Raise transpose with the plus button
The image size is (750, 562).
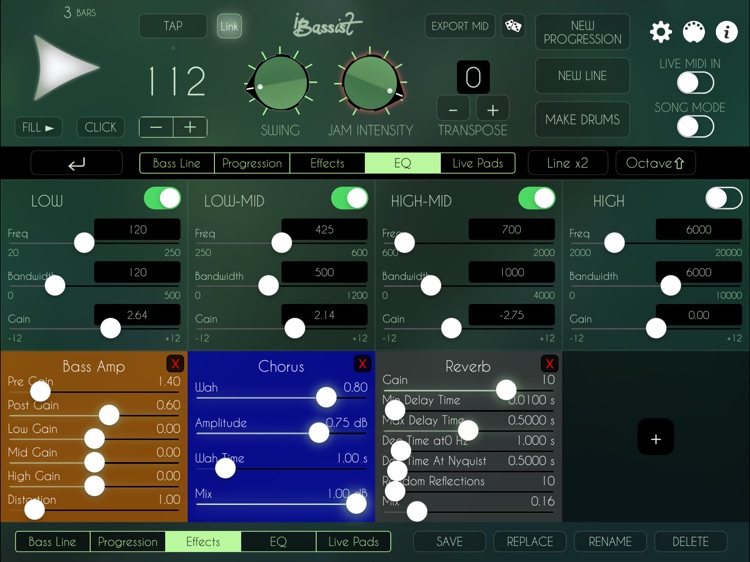click(493, 110)
